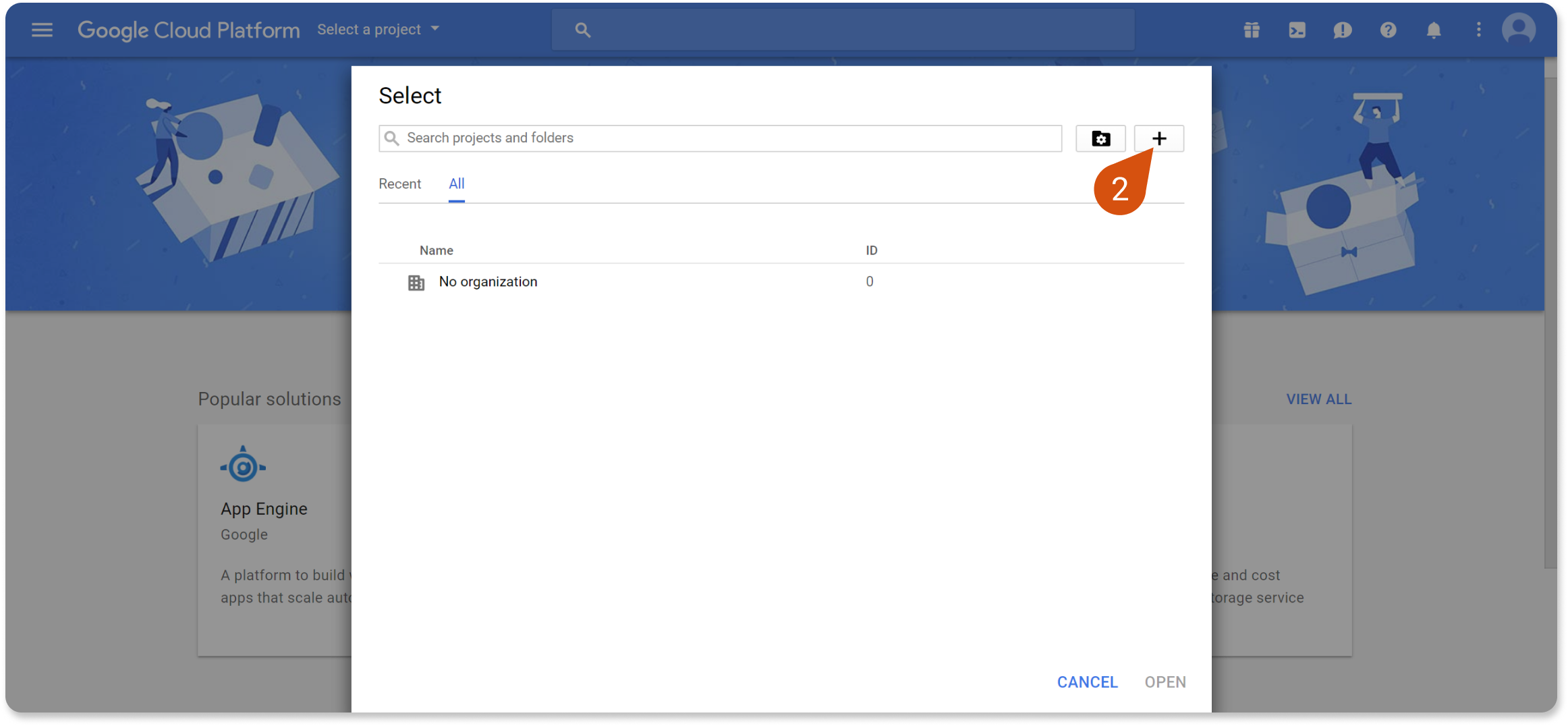Viewport: 1568px width, 726px height.
Task: Create new project with plus button
Action: [x=1158, y=138]
